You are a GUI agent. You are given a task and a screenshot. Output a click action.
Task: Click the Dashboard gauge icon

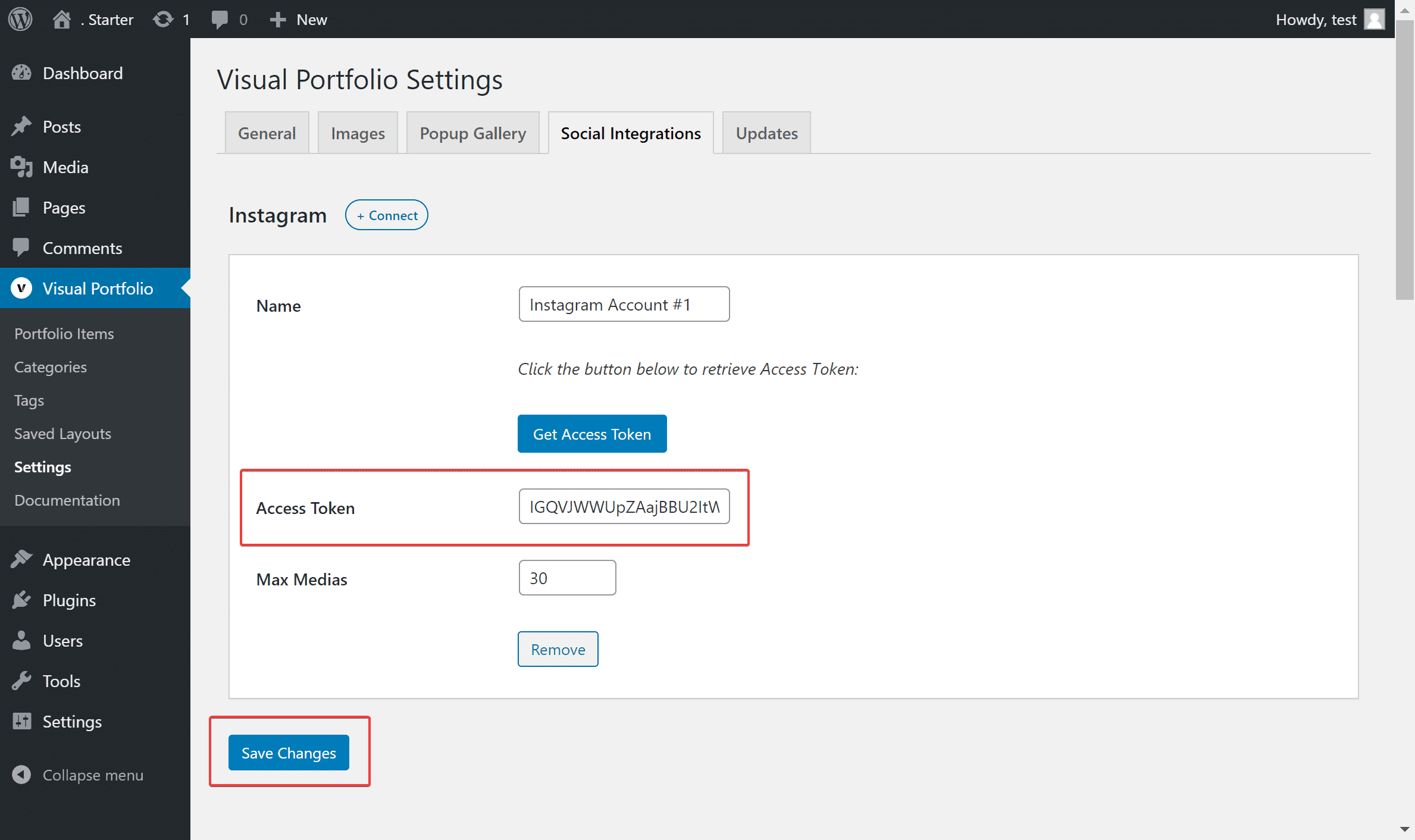(x=21, y=73)
